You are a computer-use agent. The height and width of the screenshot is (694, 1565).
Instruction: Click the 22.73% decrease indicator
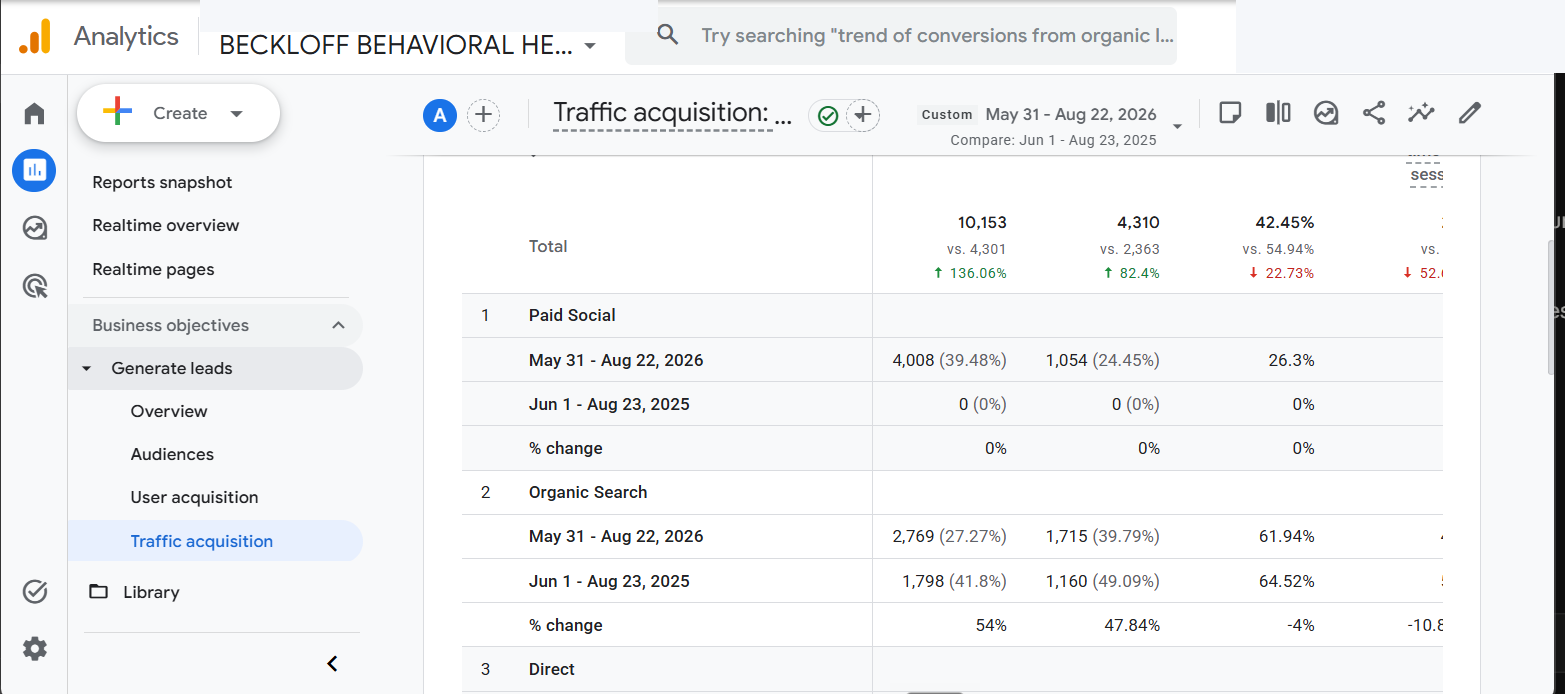click(1282, 273)
